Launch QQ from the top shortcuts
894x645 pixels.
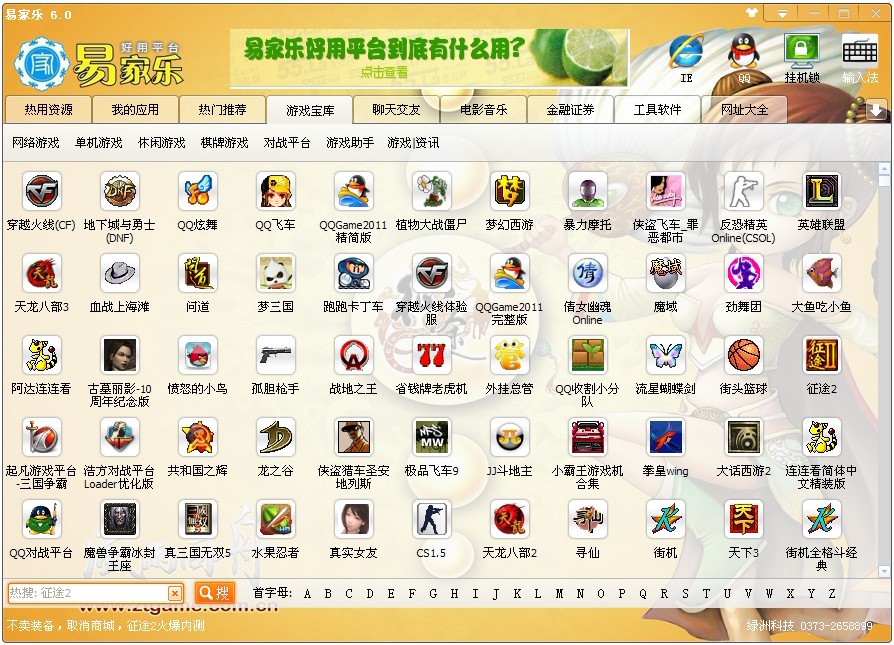click(x=744, y=58)
